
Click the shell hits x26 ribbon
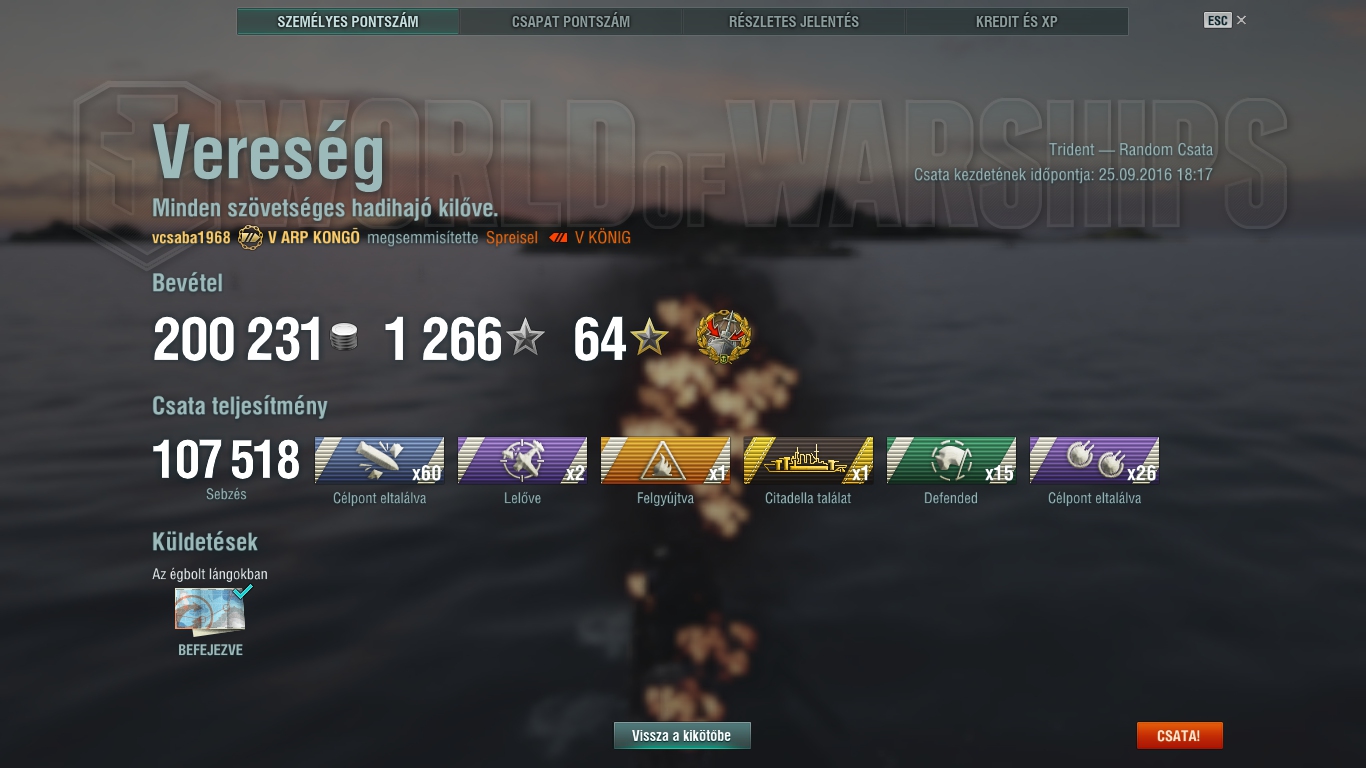point(1094,460)
